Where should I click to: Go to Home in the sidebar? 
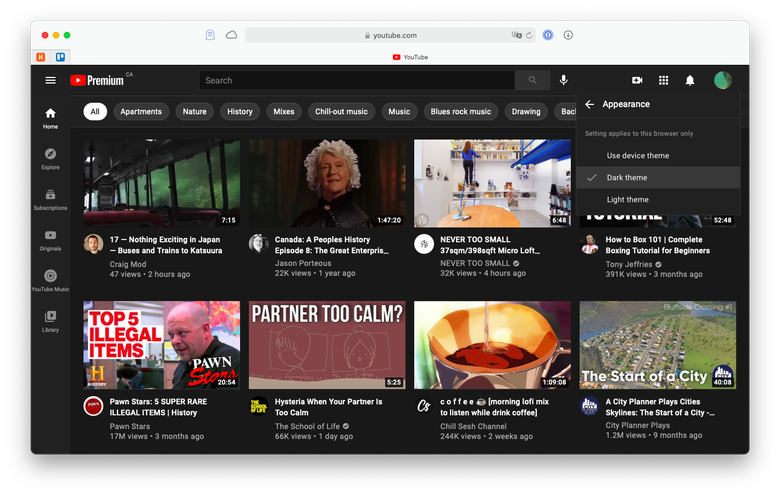click(x=50, y=118)
